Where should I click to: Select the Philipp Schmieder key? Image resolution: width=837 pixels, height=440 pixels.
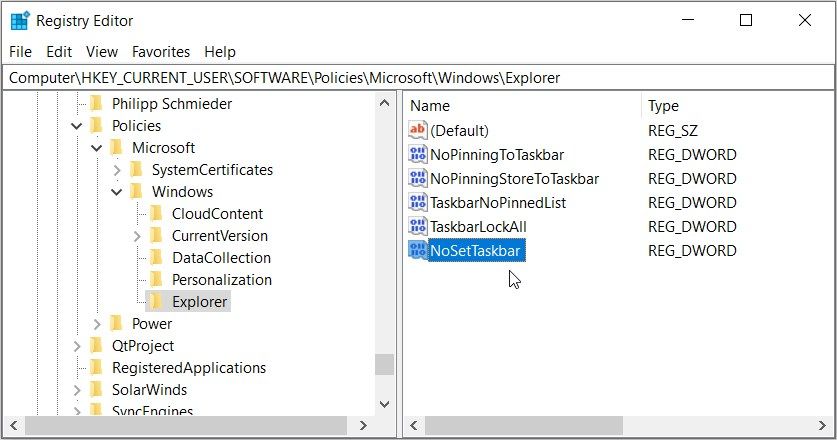pos(172,104)
